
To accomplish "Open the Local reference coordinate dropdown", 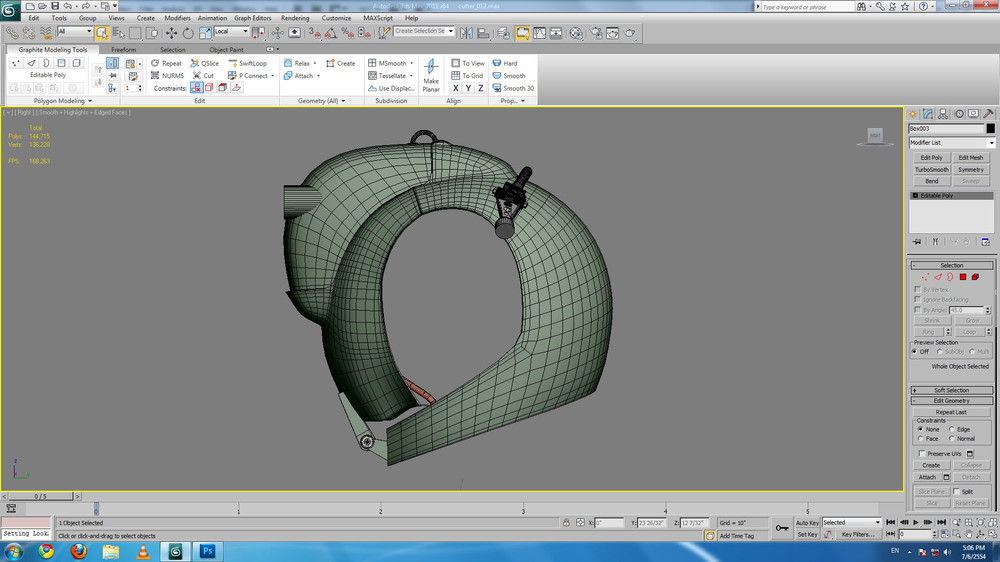I will [x=234, y=32].
